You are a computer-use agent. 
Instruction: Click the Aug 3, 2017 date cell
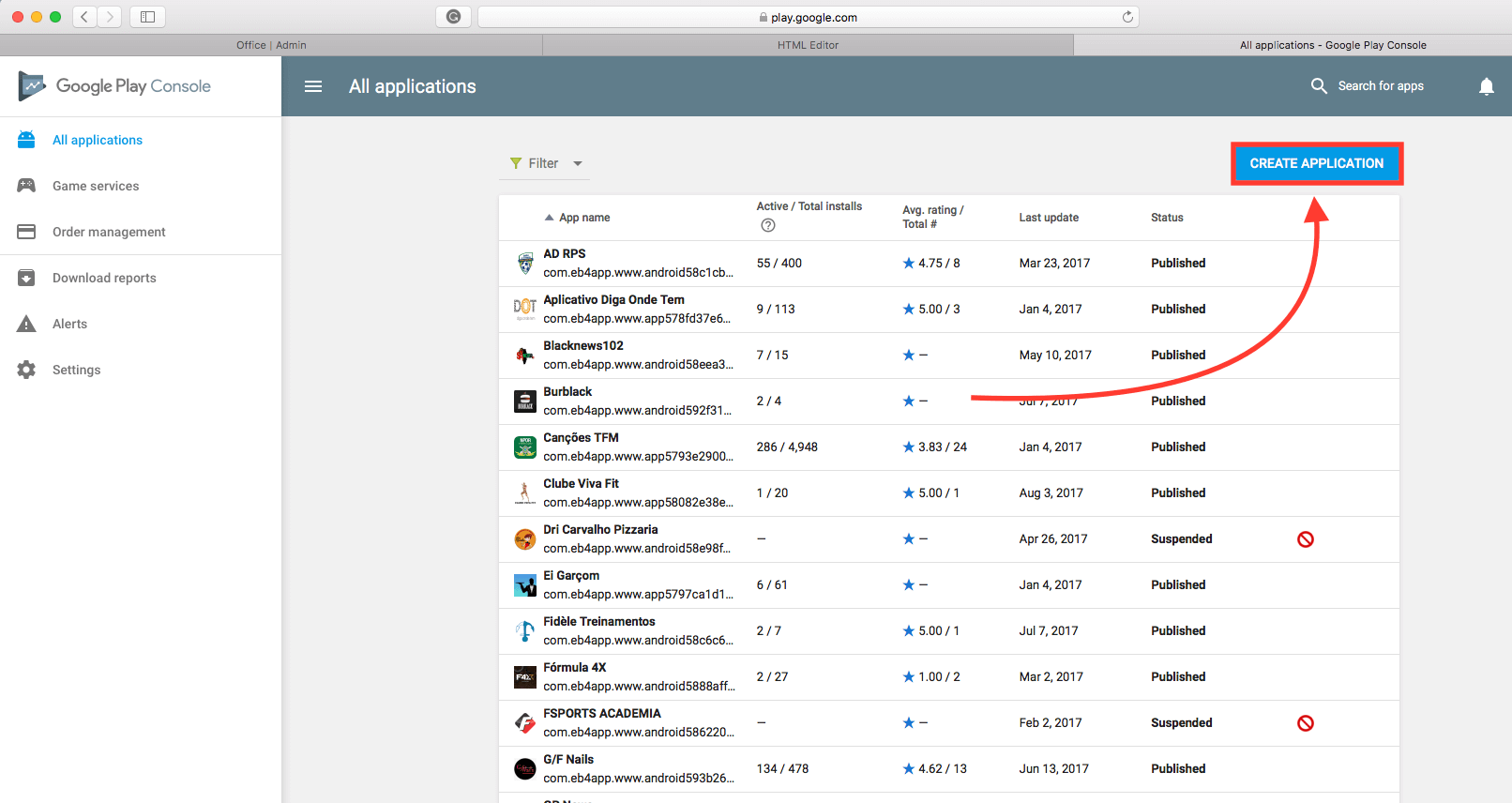pos(1051,493)
